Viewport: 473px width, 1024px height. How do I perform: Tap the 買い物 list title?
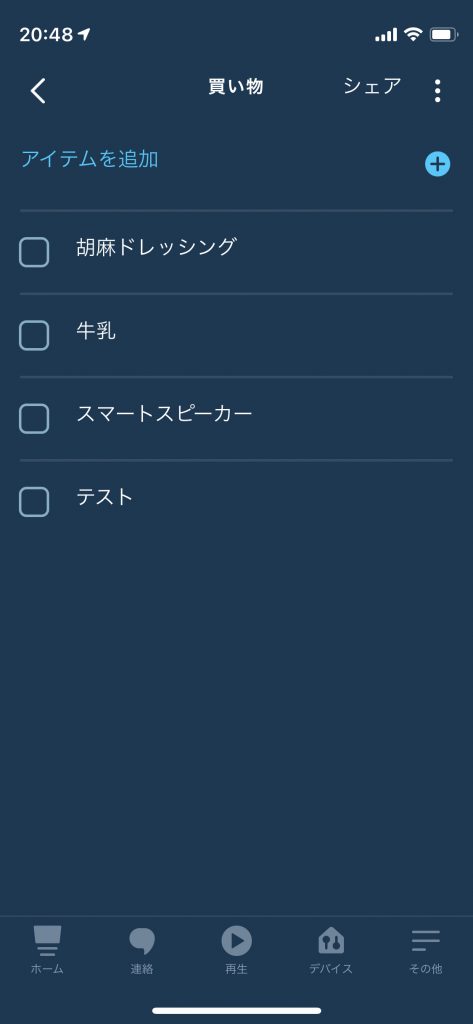236,87
